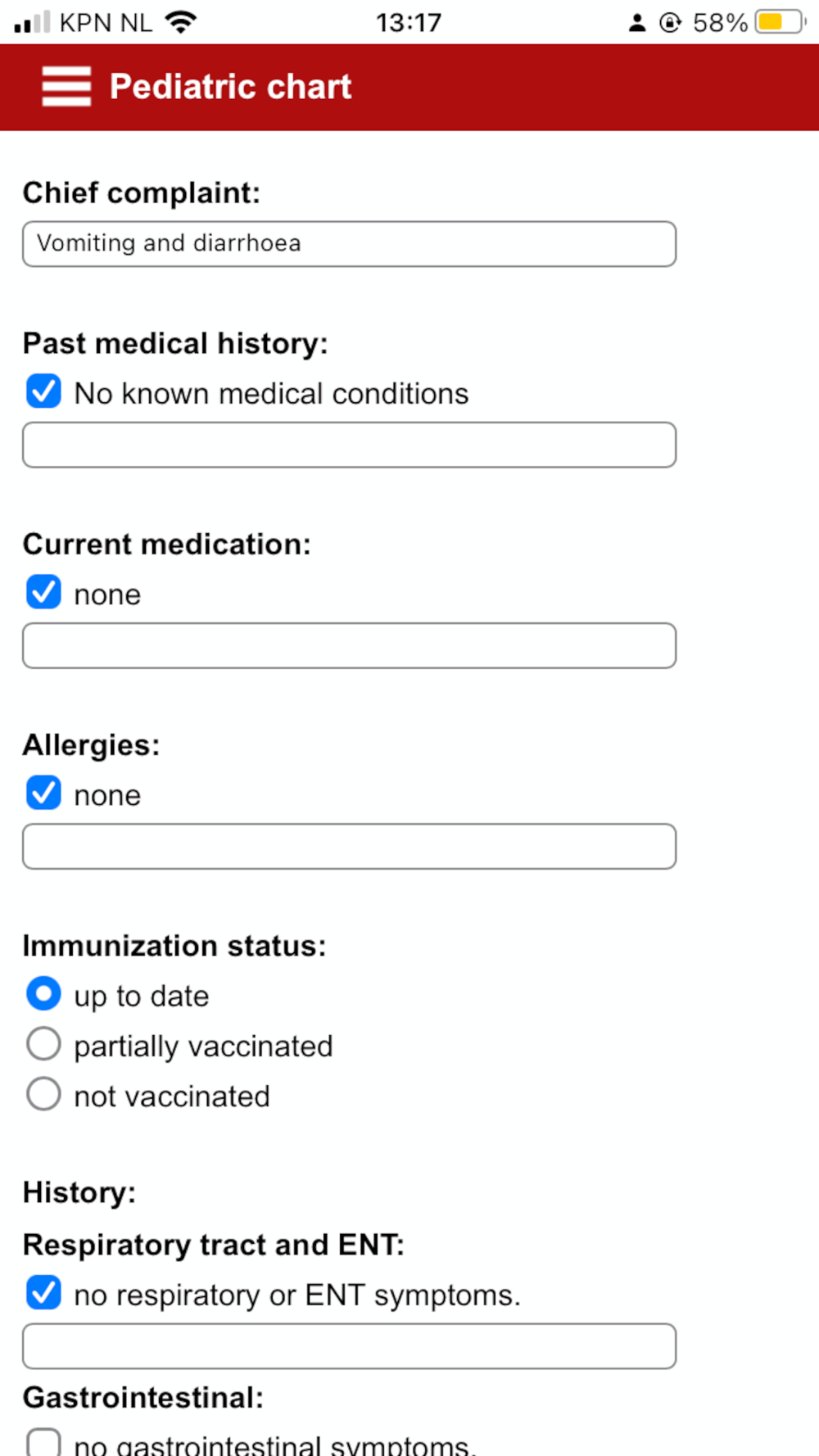Screen dimensions: 819x1456
Task: Select partially vaccinated option
Action: tap(43, 1045)
